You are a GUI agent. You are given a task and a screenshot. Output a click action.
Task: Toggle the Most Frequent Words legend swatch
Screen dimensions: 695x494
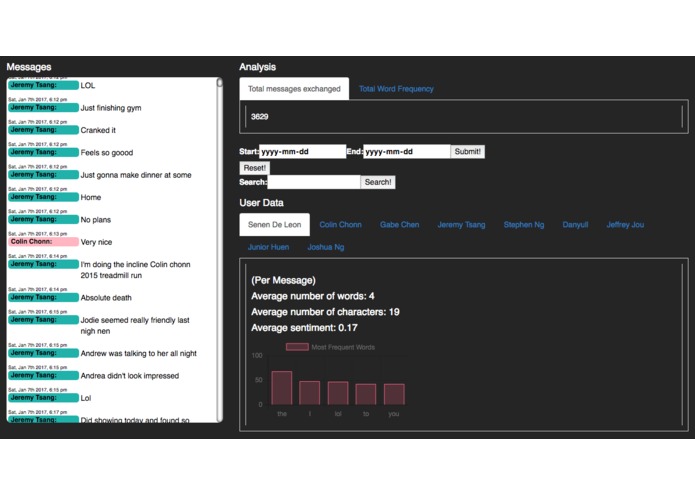click(x=297, y=347)
